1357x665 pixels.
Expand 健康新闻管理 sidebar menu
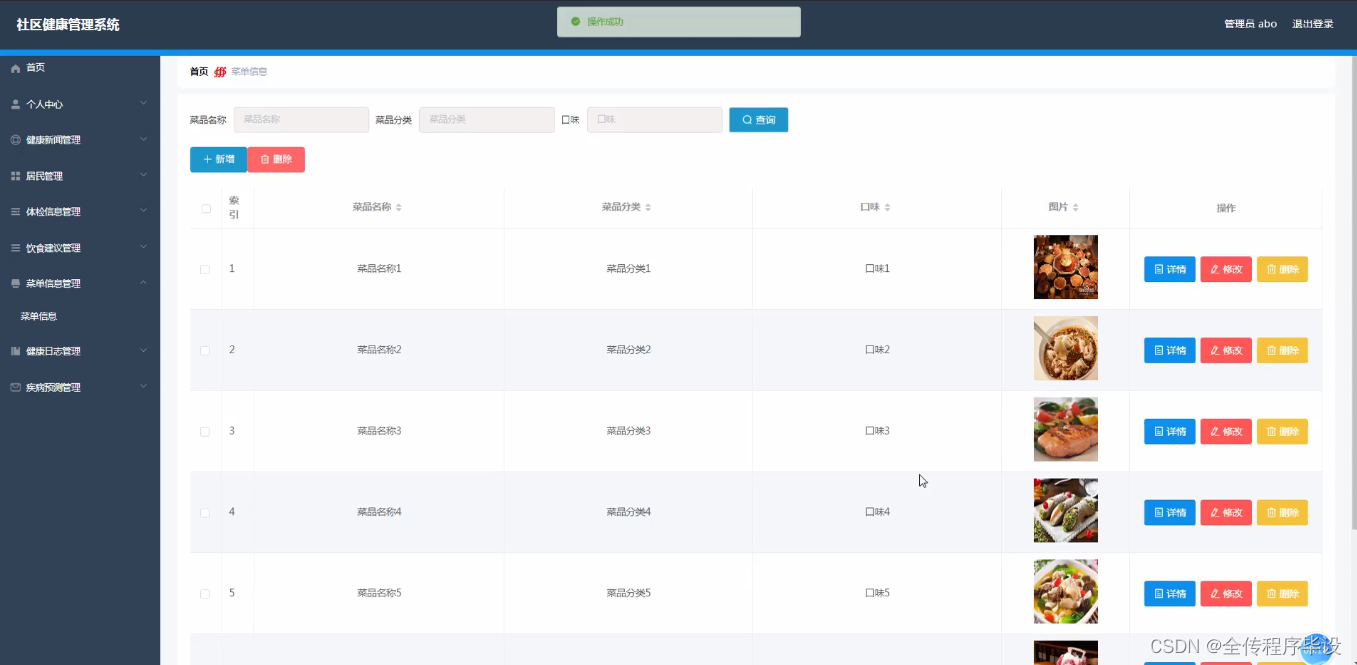pyautogui.click(x=80, y=140)
